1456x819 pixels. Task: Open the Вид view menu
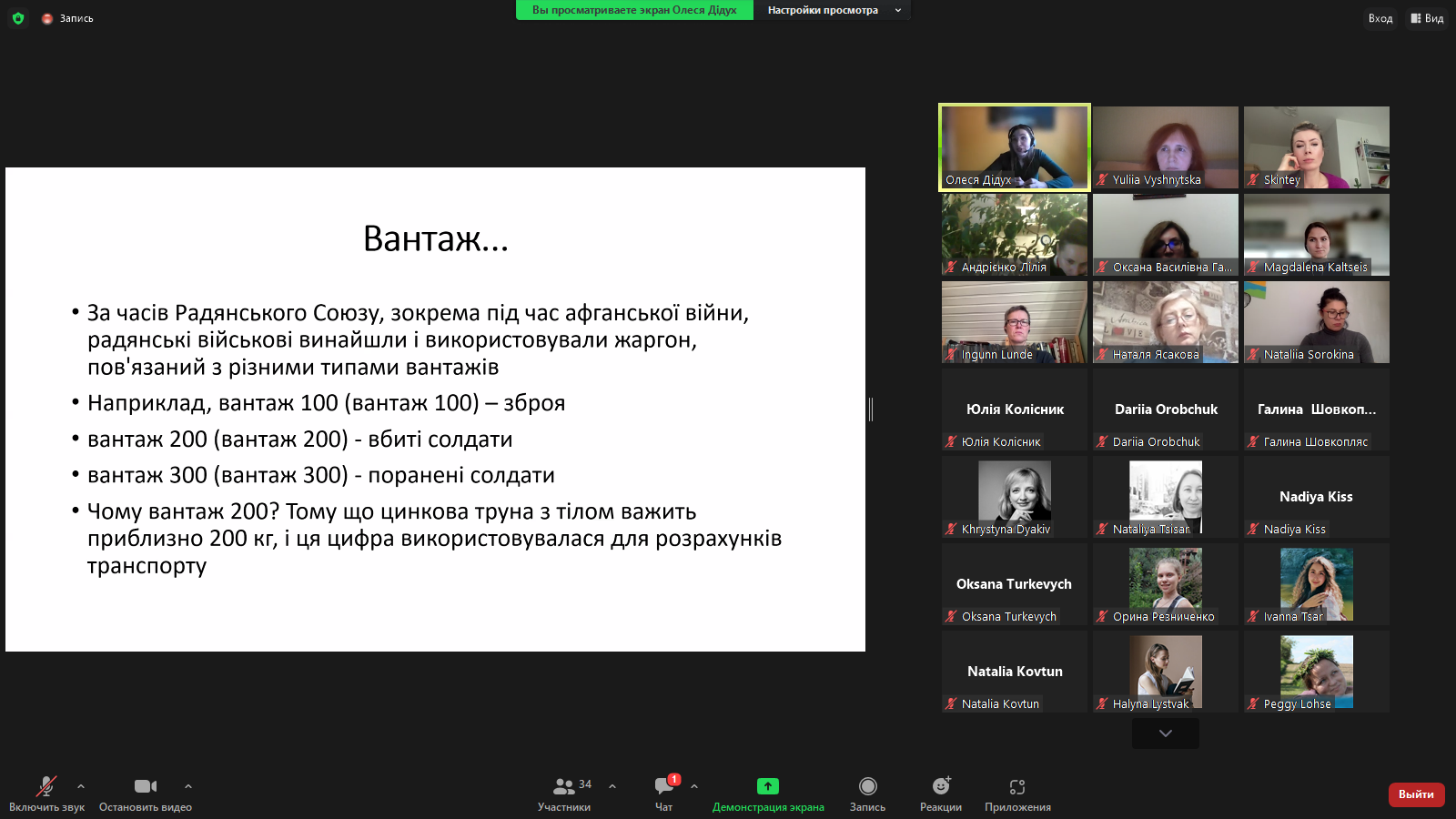[x=1427, y=18]
